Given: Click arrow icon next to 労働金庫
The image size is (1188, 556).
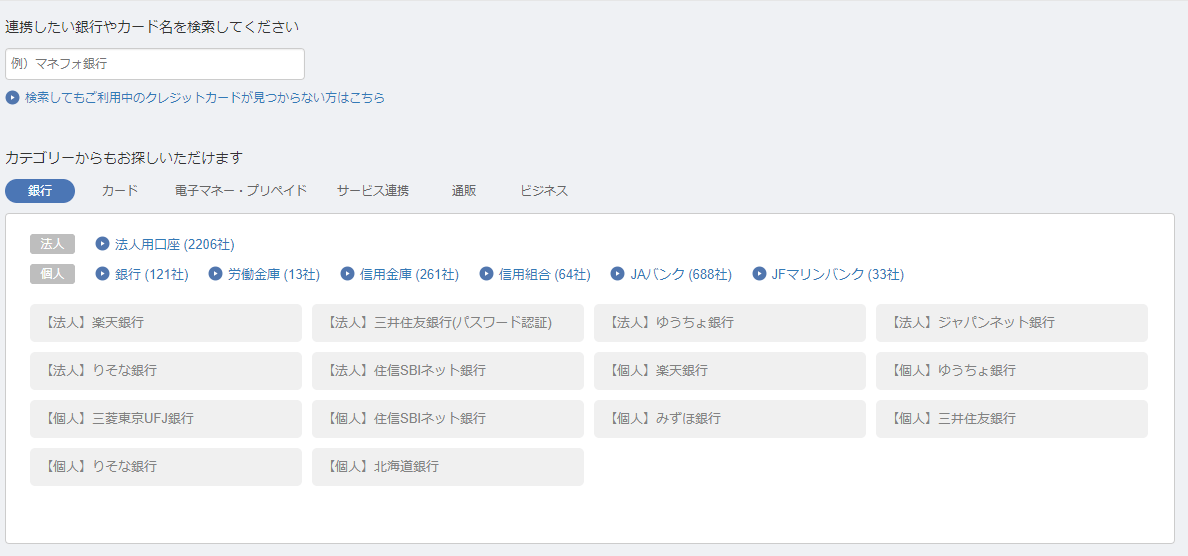Looking at the screenshot, I should [215, 273].
